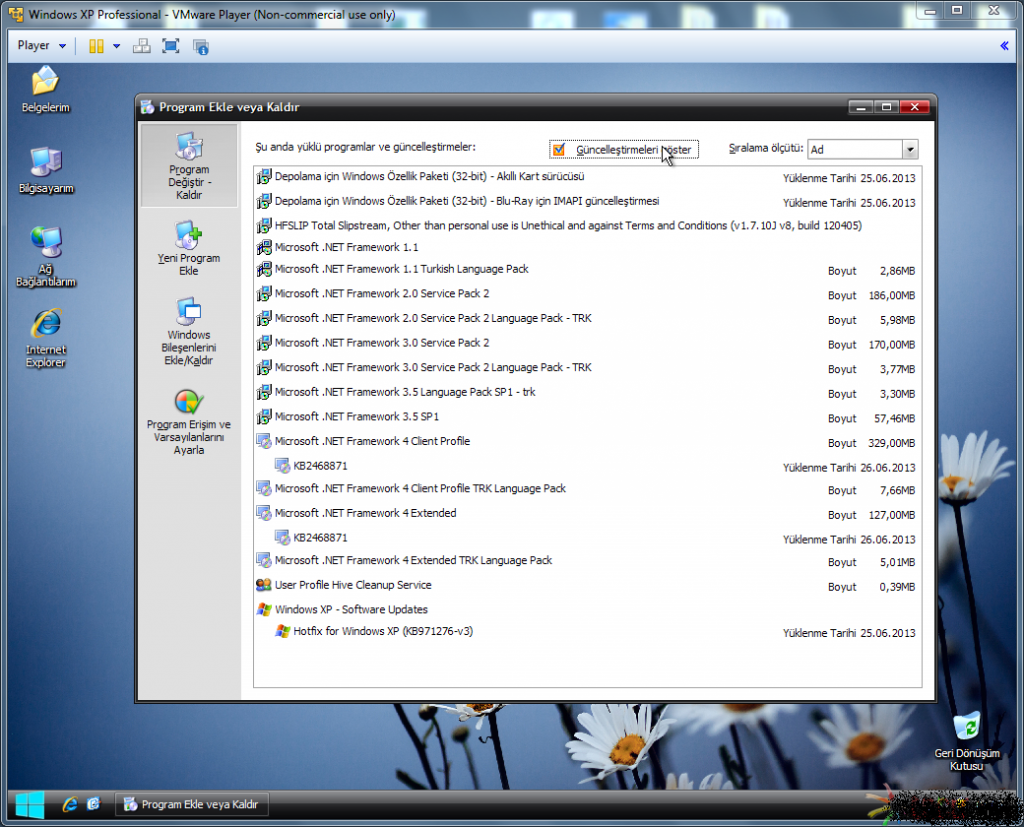1024x827 pixels.
Task: Choose Yeni Program Ekle in sidebar
Action: pyautogui.click(x=189, y=248)
